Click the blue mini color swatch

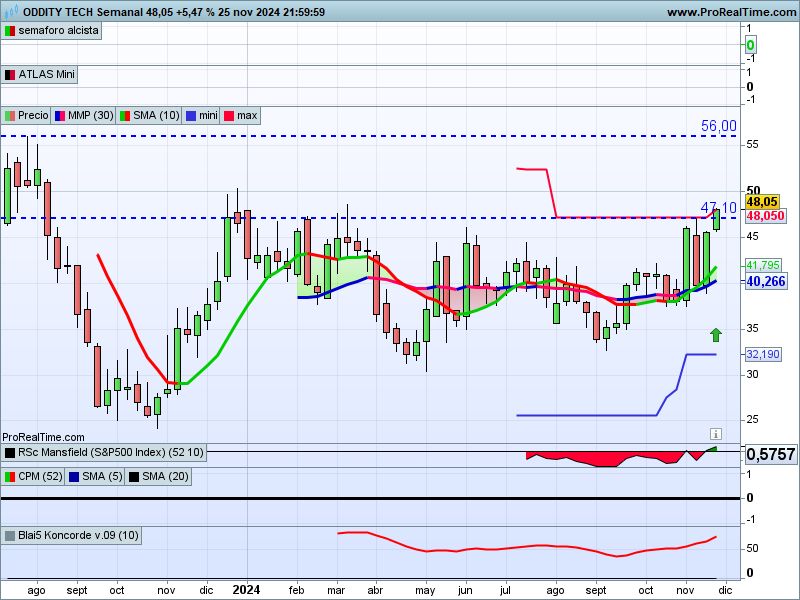point(191,116)
